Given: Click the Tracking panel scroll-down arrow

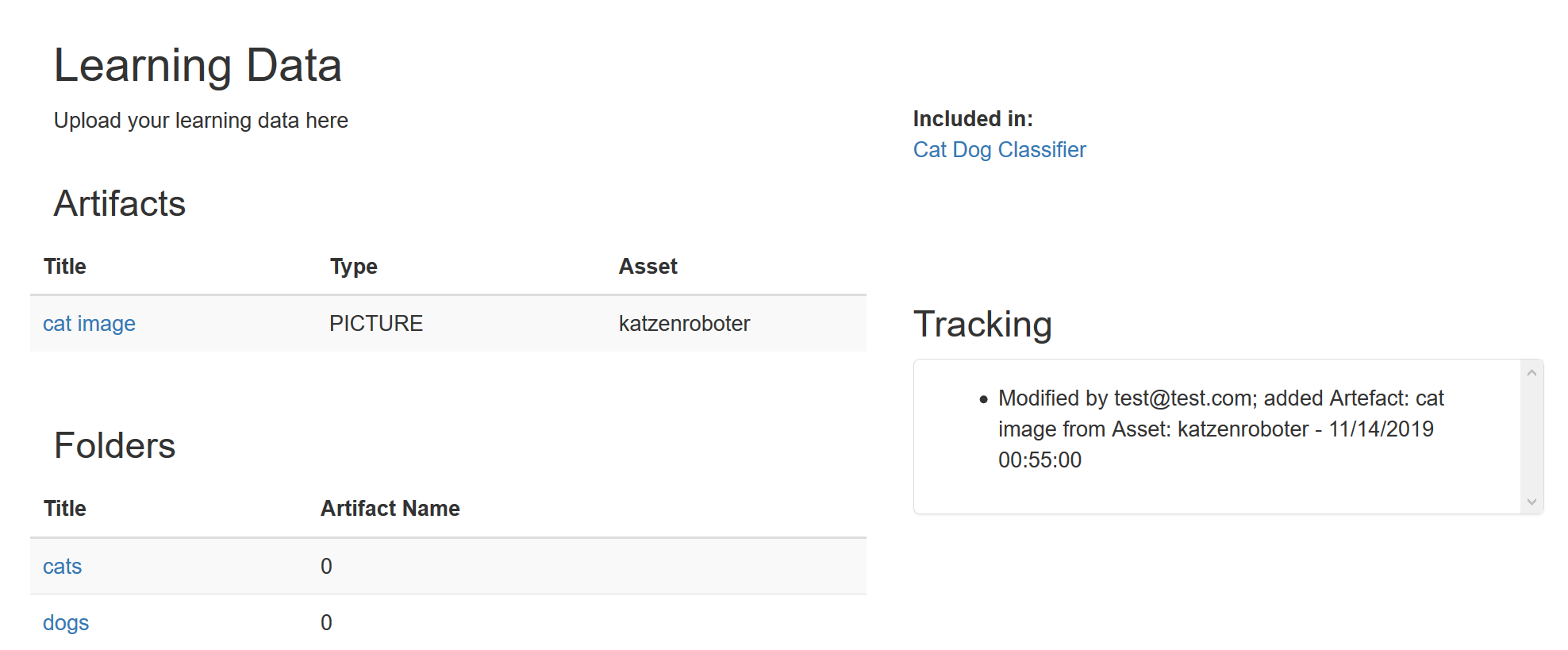Looking at the screenshot, I should tap(1531, 502).
